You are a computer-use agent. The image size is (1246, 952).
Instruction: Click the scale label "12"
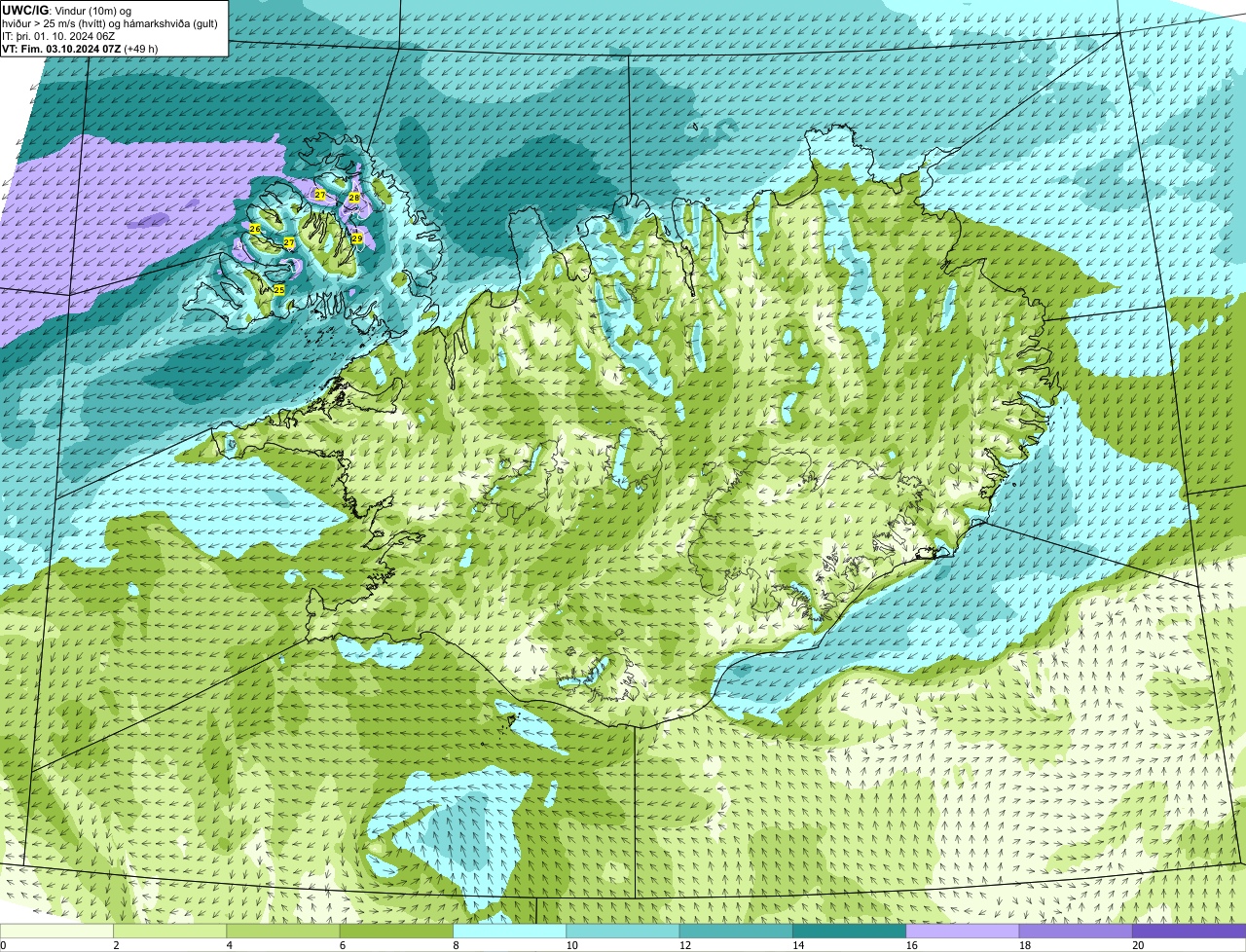pyautogui.click(x=684, y=945)
